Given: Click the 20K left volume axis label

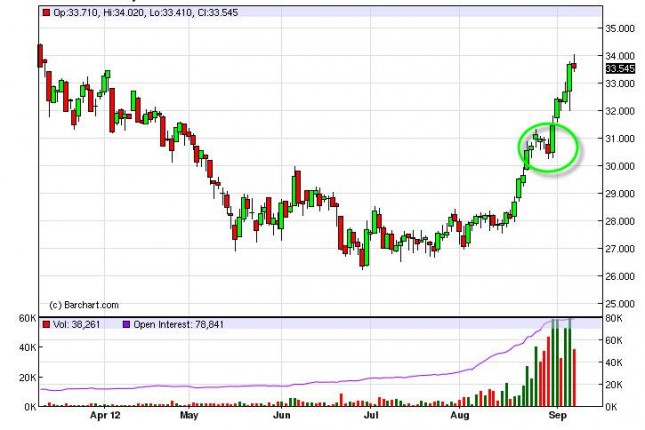Looking at the screenshot, I should point(28,378).
